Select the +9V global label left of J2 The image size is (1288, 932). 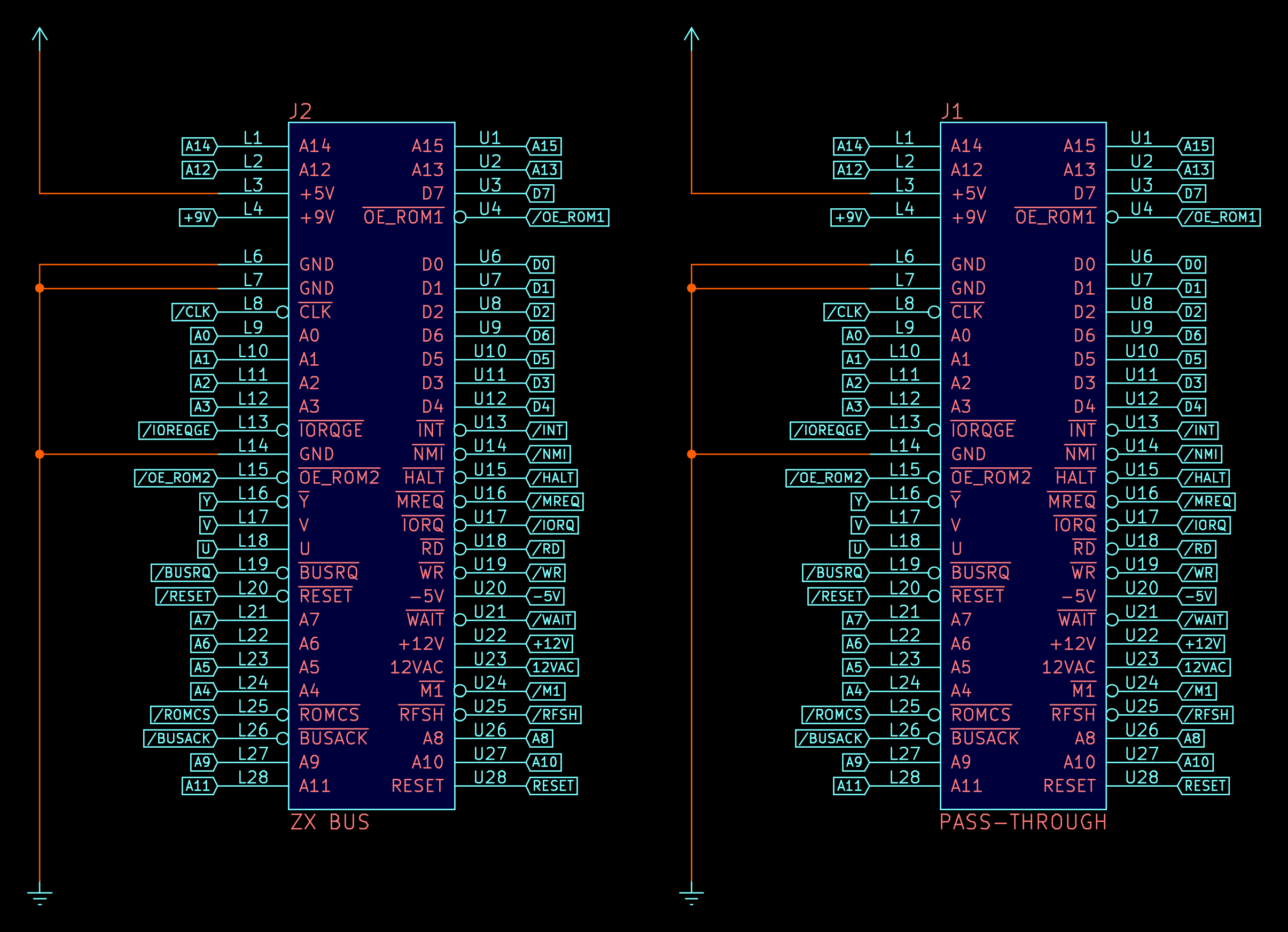198,217
